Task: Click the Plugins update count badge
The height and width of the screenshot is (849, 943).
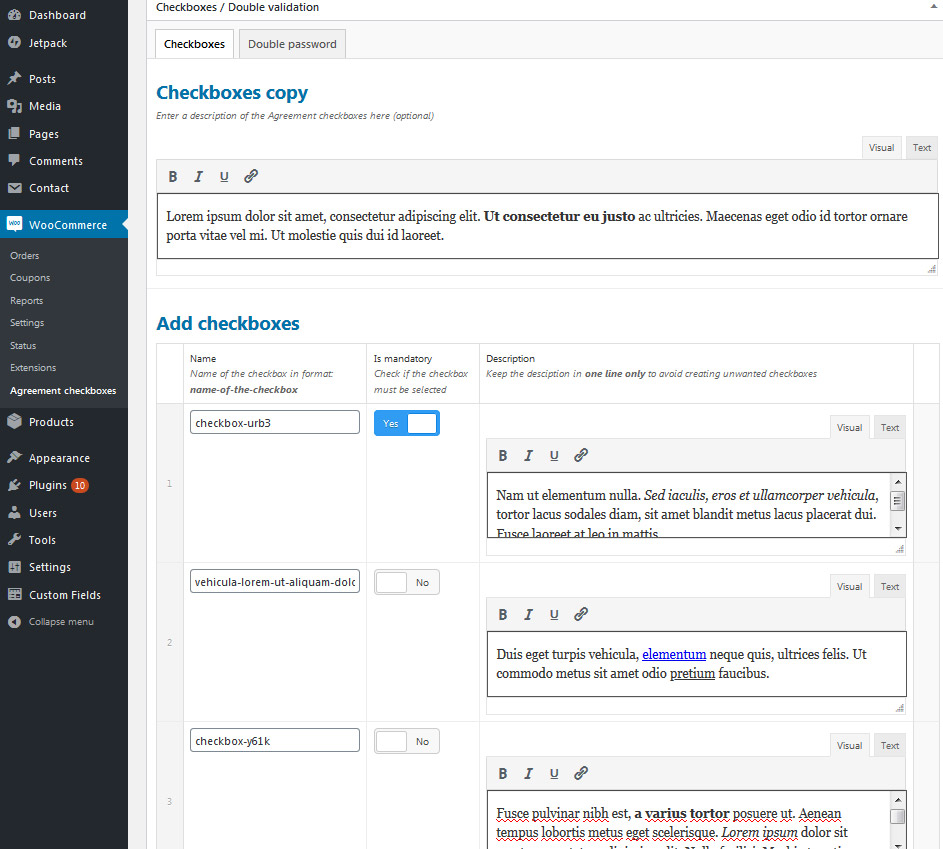Action: tap(80, 485)
